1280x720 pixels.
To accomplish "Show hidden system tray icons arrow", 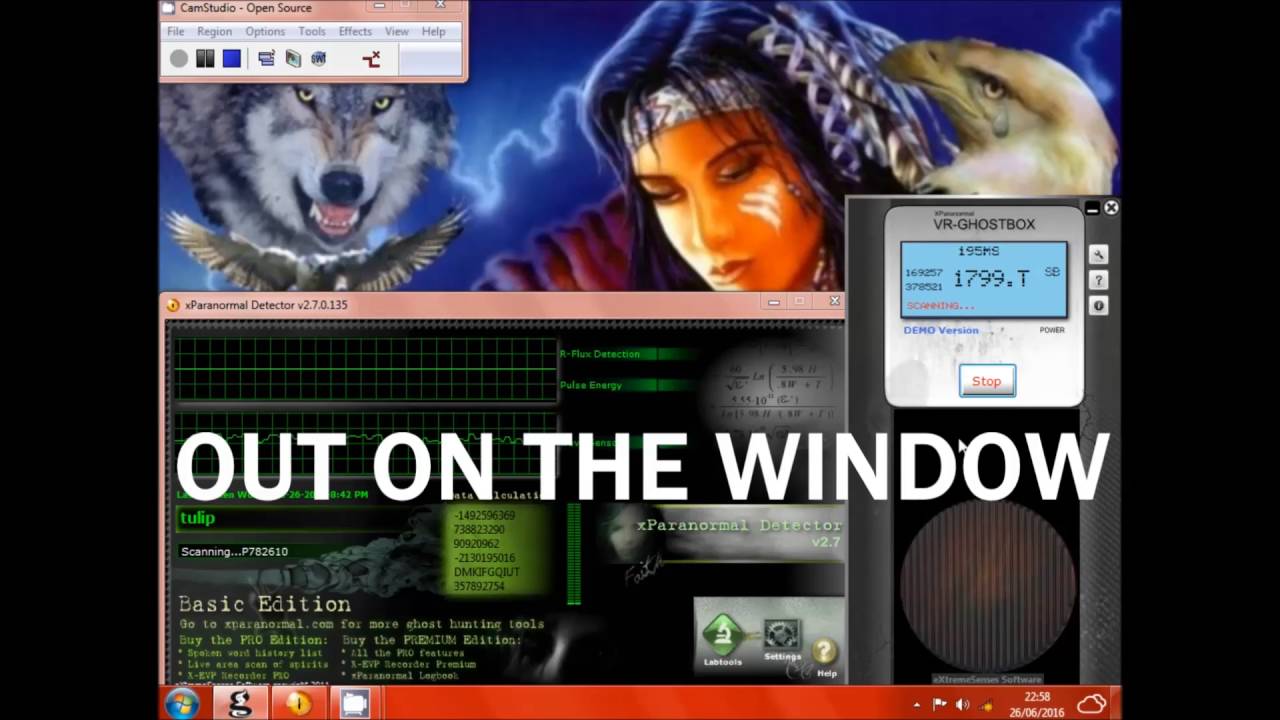I will (917, 704).
